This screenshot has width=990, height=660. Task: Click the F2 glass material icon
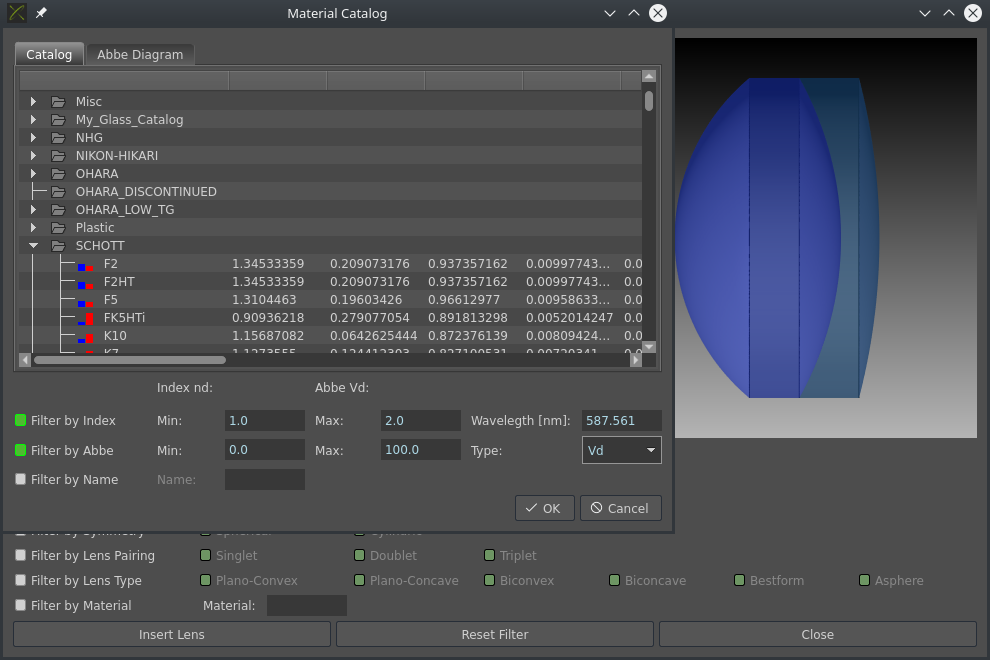(85, 266)
